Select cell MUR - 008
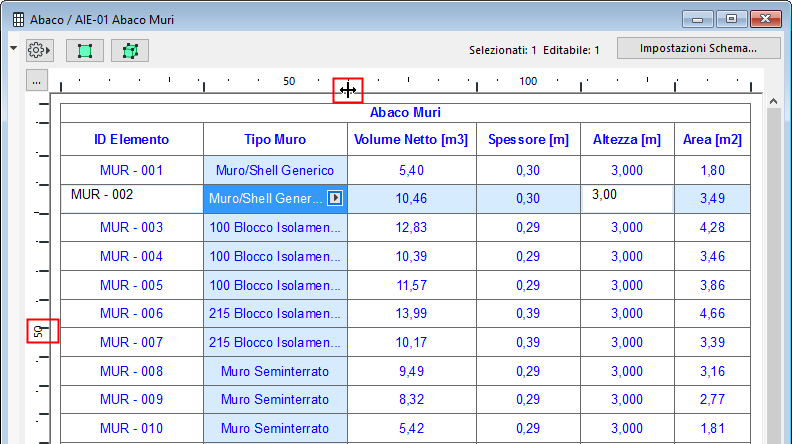This screenshot has height=444, width=792. 132,371
